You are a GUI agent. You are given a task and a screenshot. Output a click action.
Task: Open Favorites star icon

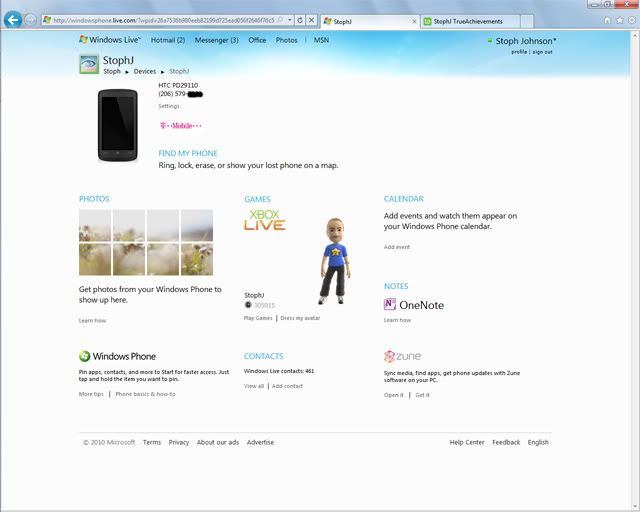pyautogui.click(x=620, y=20)
